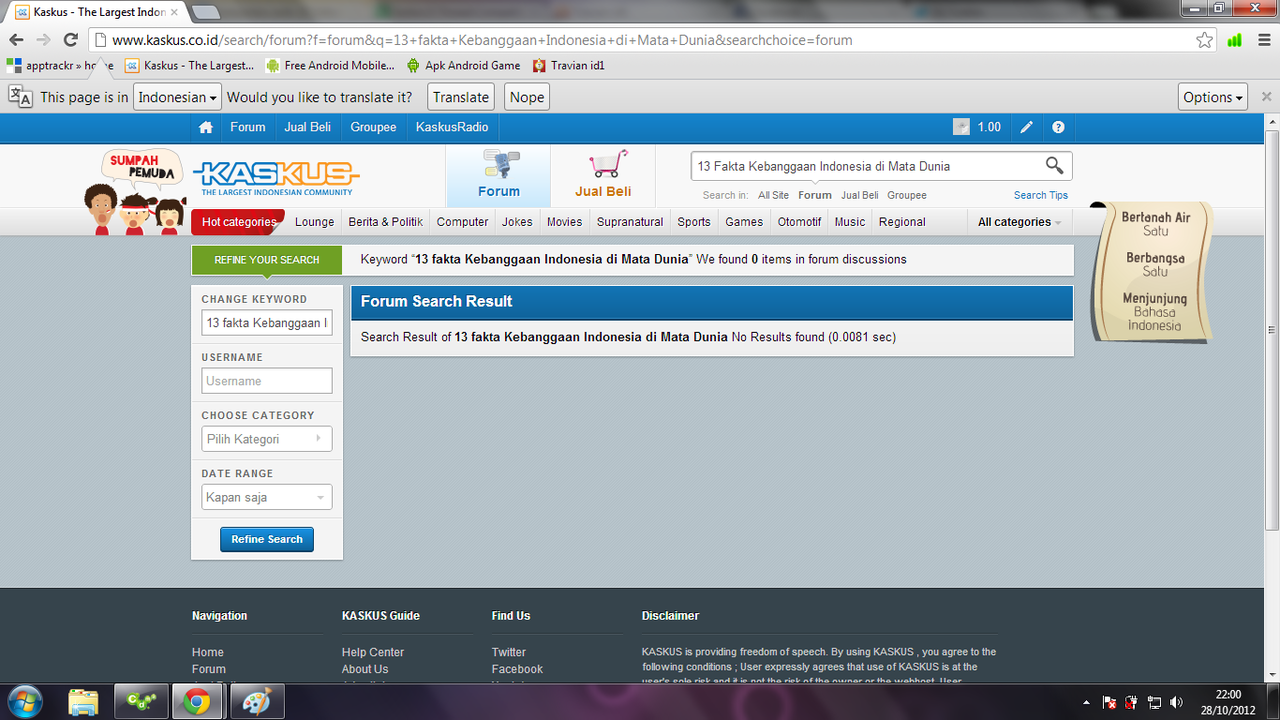Click the Facebook footer link
Screen dimensions: 1280x720
coord(517,669)
